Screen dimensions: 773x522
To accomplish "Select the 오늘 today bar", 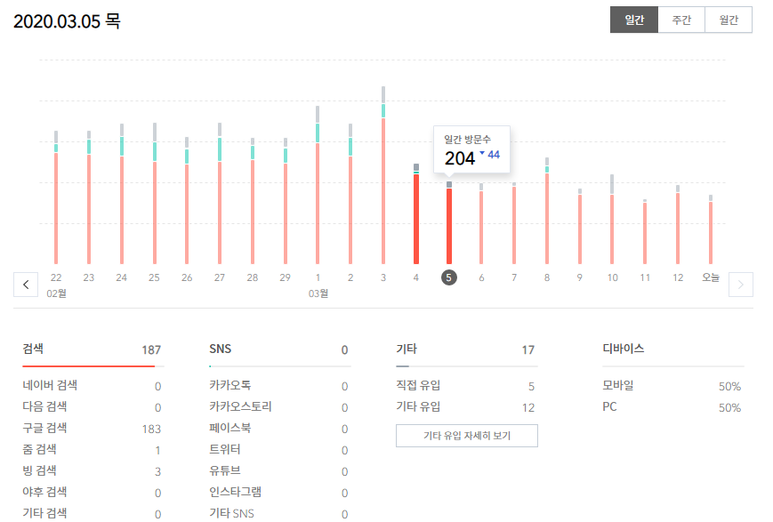I will (710, 229).
